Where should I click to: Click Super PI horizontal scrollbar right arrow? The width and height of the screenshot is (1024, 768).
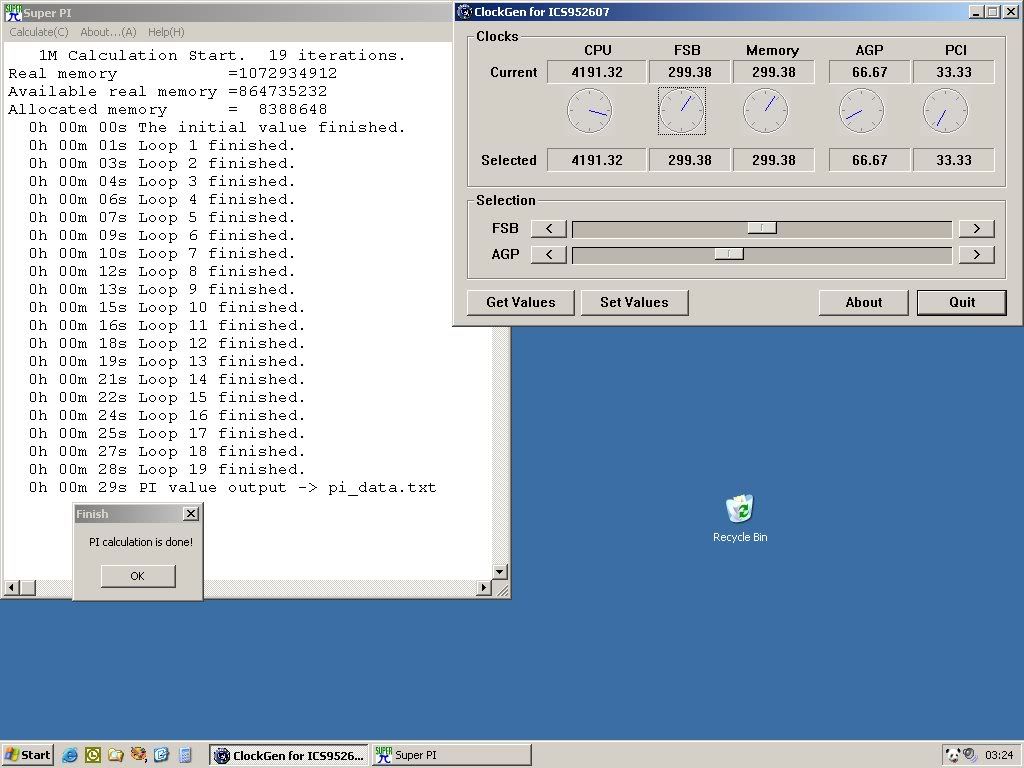(484, 588)
